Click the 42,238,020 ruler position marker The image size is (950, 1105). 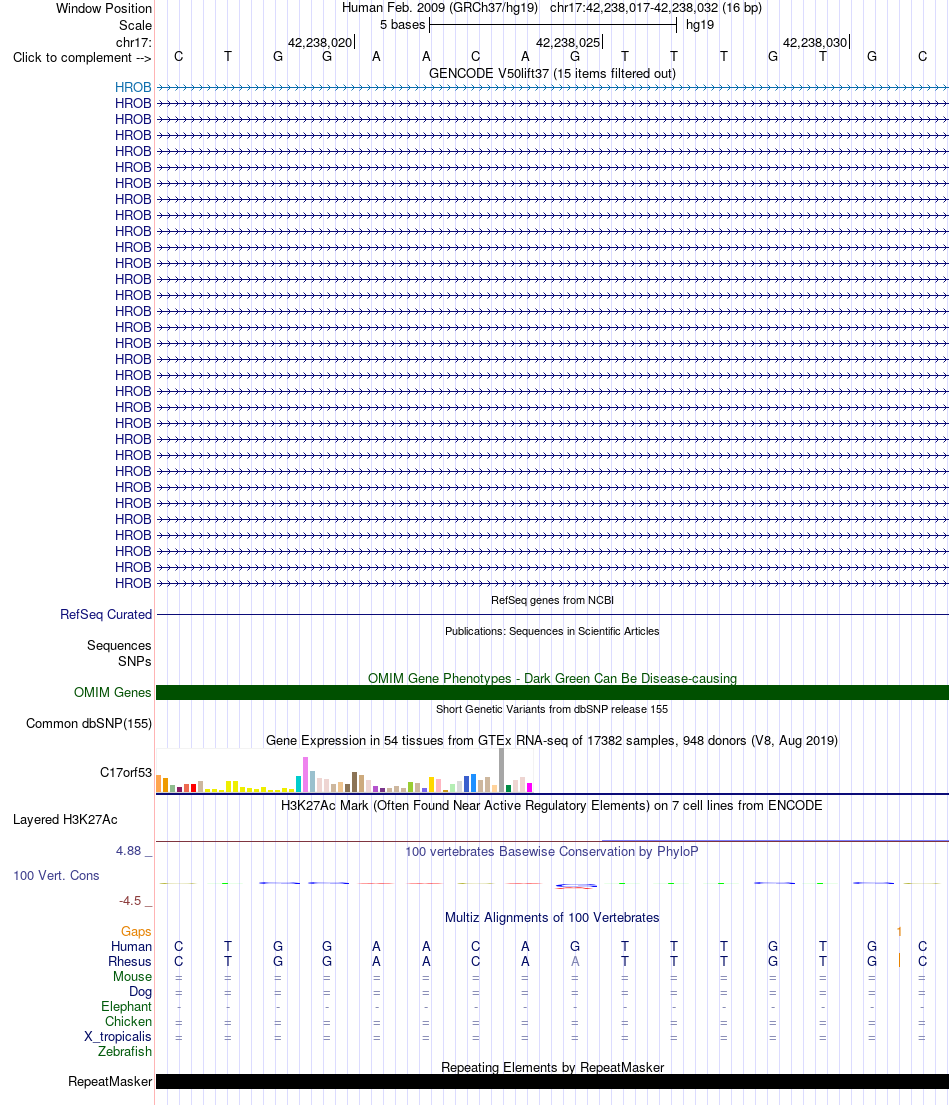click(320, 42)
